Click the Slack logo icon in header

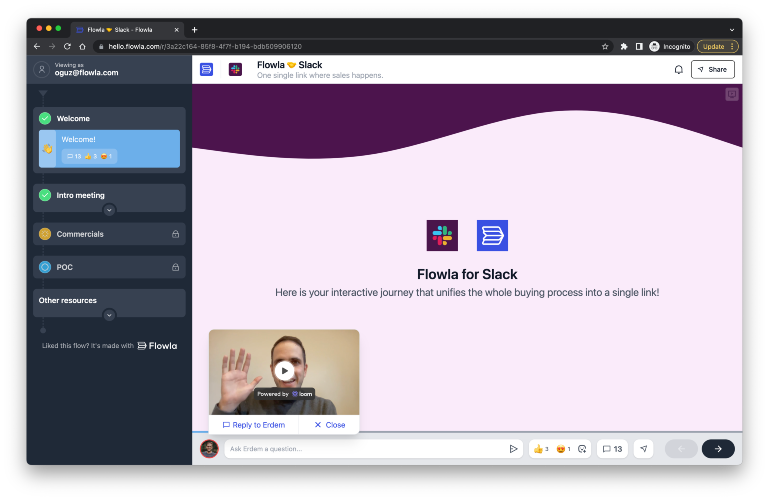(235, 70)
